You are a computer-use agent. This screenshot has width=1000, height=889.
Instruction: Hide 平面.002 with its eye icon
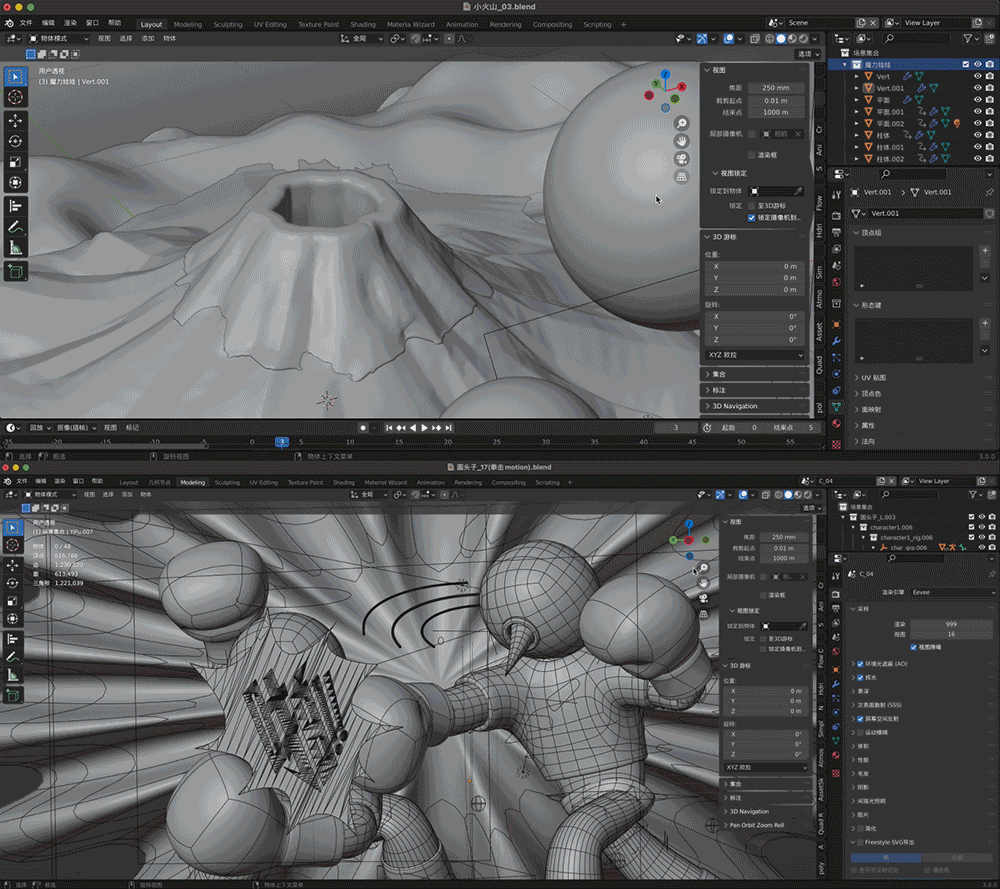tap(978, 124)
